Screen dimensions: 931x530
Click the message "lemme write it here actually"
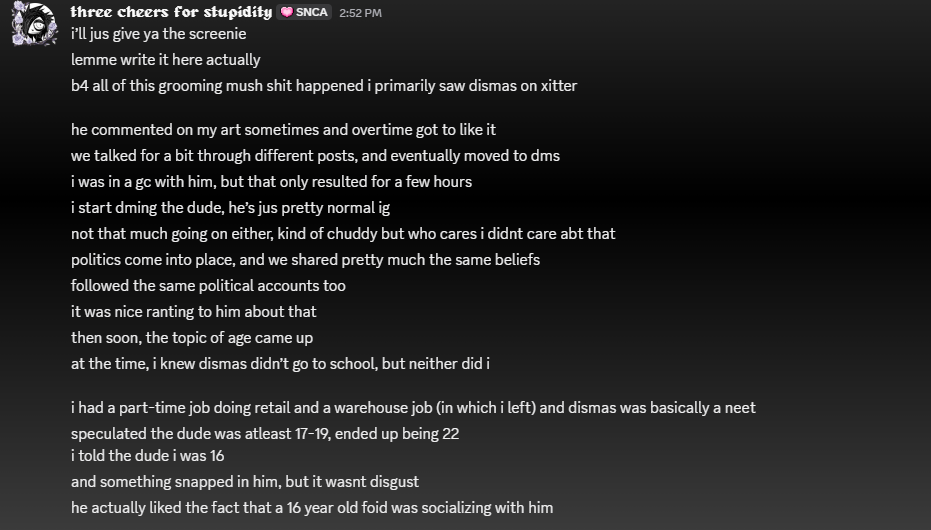click(x=165, y=60)
